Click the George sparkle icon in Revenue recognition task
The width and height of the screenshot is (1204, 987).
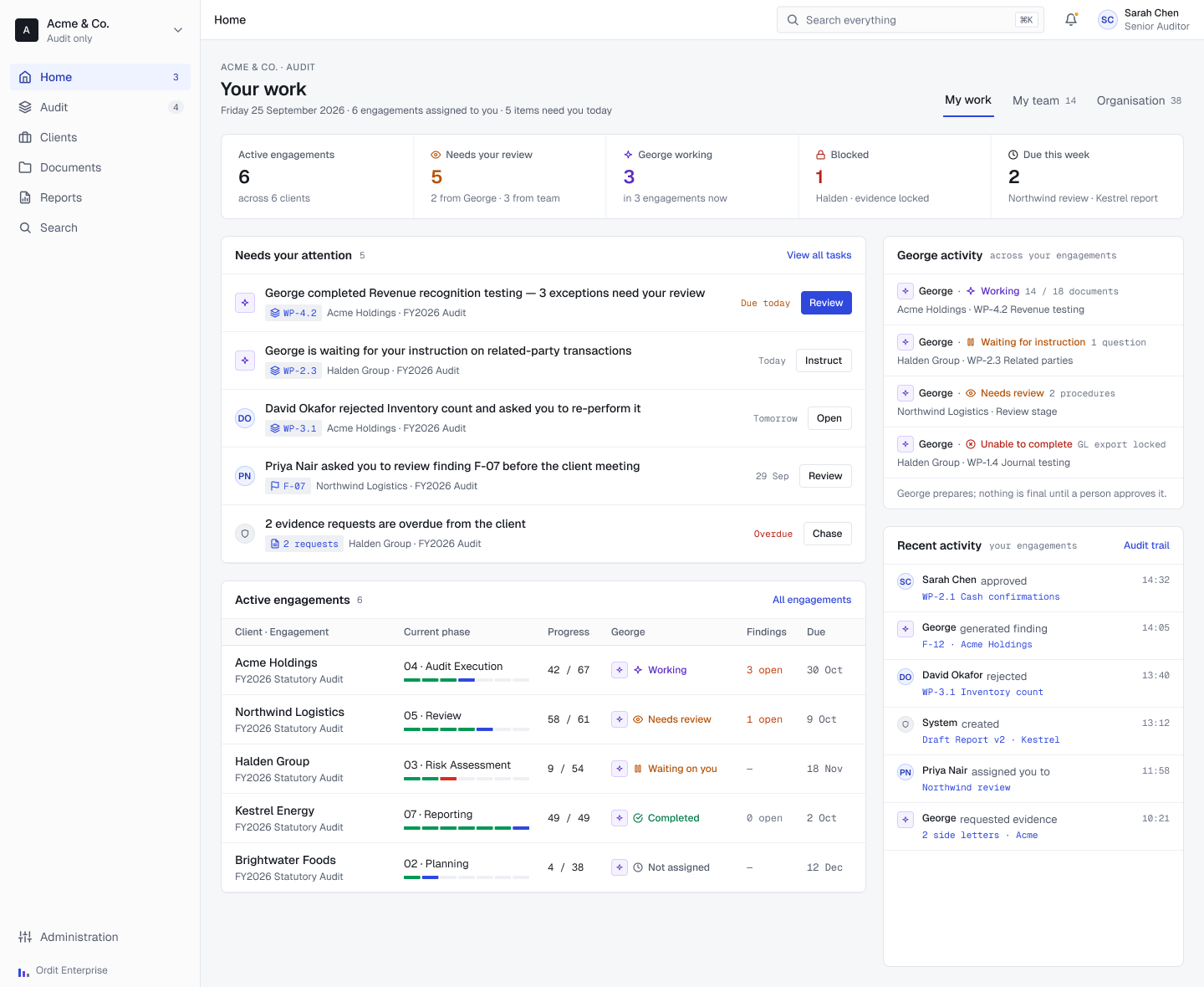click(x=245, y=303)
